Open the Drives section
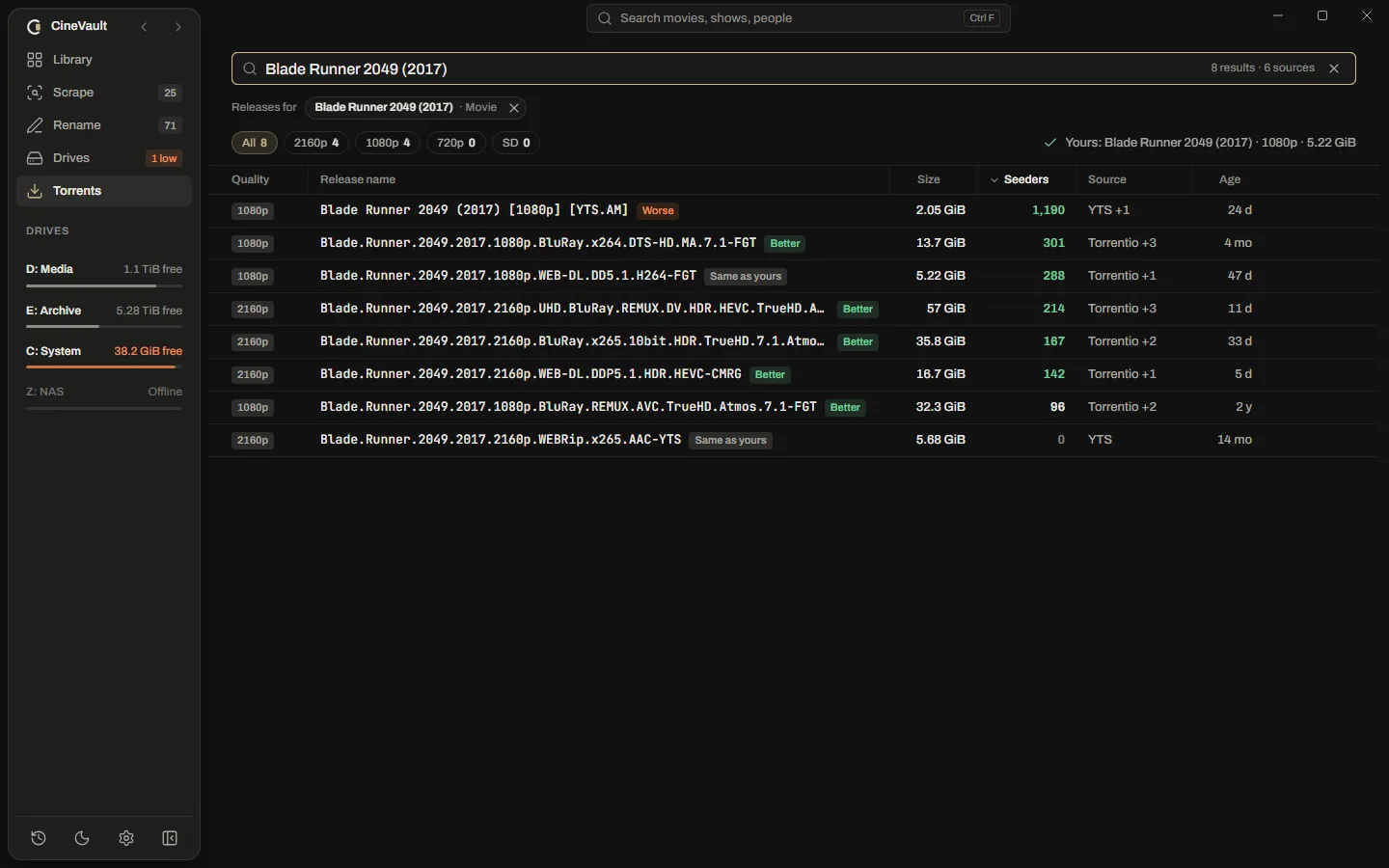1389x868 pixels. click(x=104, y=158)
